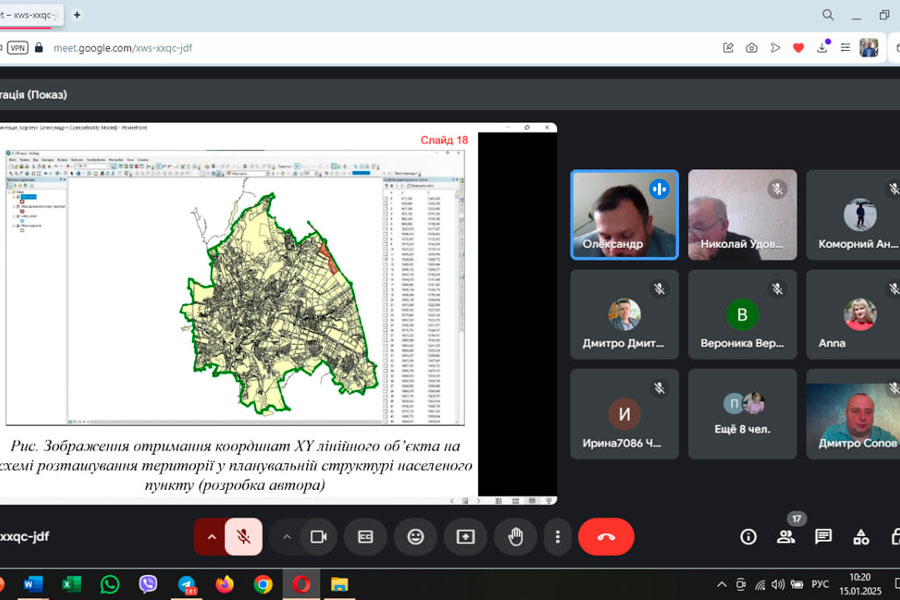Click the audio indicator on Олександр tile
Screen dimensions: 900x600
[x=660, y=189]
